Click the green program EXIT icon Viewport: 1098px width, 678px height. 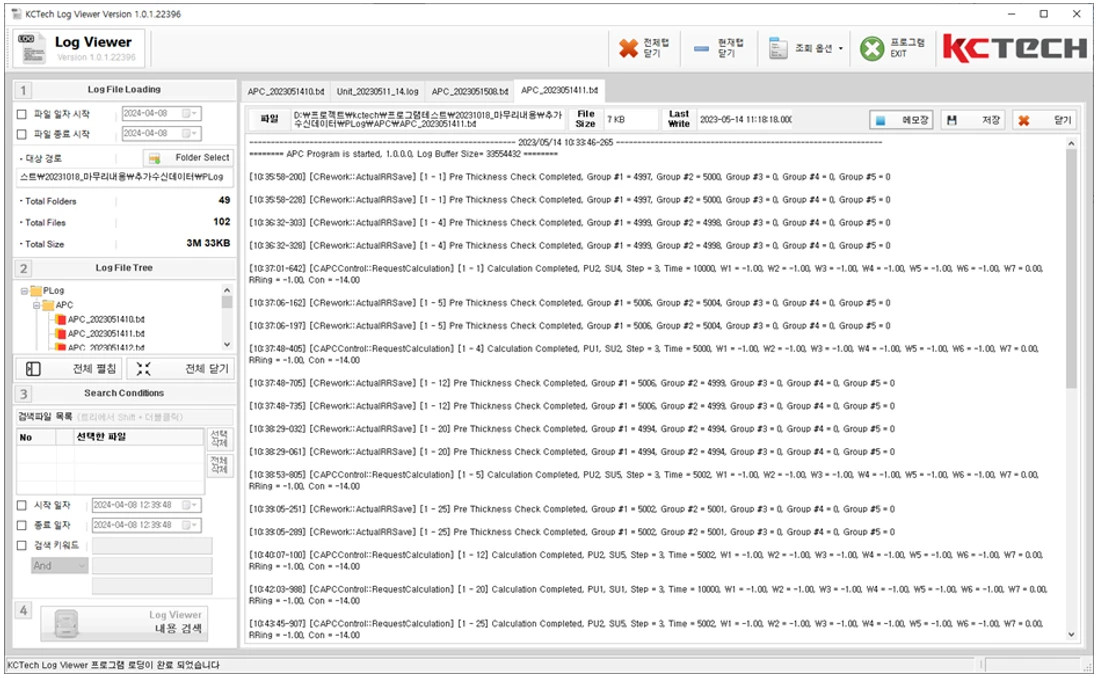872,48
